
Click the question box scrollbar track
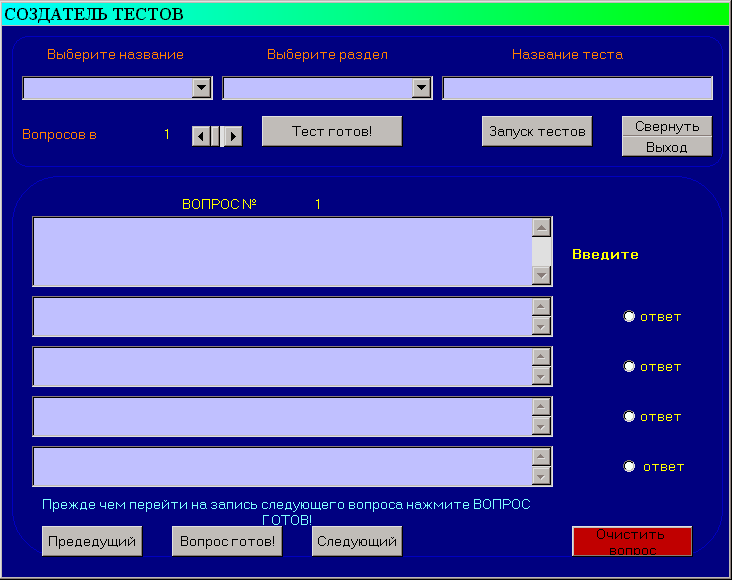542,252
